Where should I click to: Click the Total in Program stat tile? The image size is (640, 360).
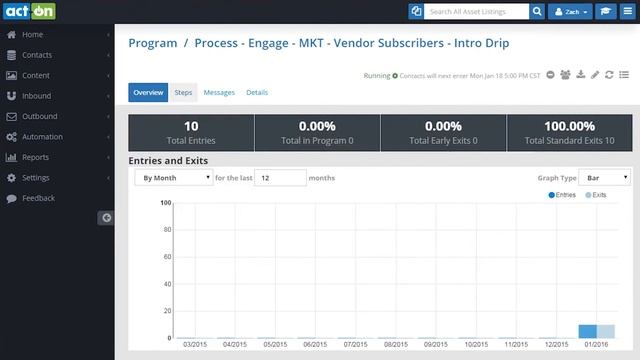317,133
